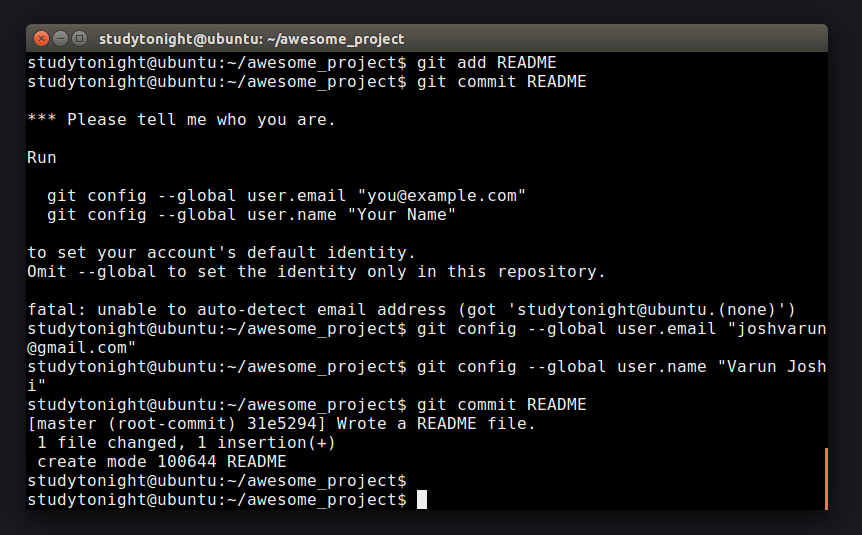Click the 'Run' line in output
The height and width of the screenshot is (535, 862).
click(x=42, y=158)
